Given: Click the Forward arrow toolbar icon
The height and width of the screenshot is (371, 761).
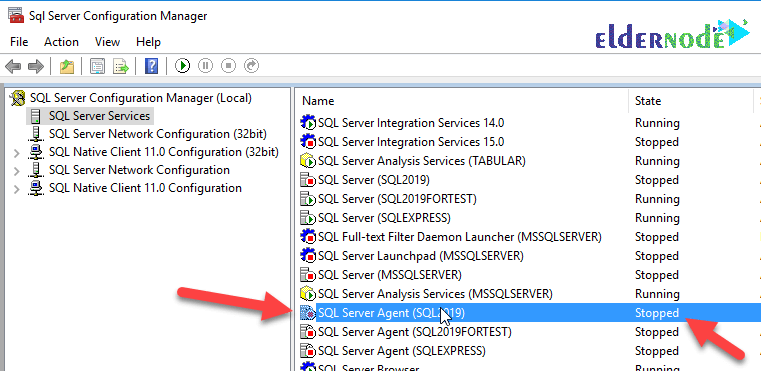Looking at the screenshot, I should point(36,66).
